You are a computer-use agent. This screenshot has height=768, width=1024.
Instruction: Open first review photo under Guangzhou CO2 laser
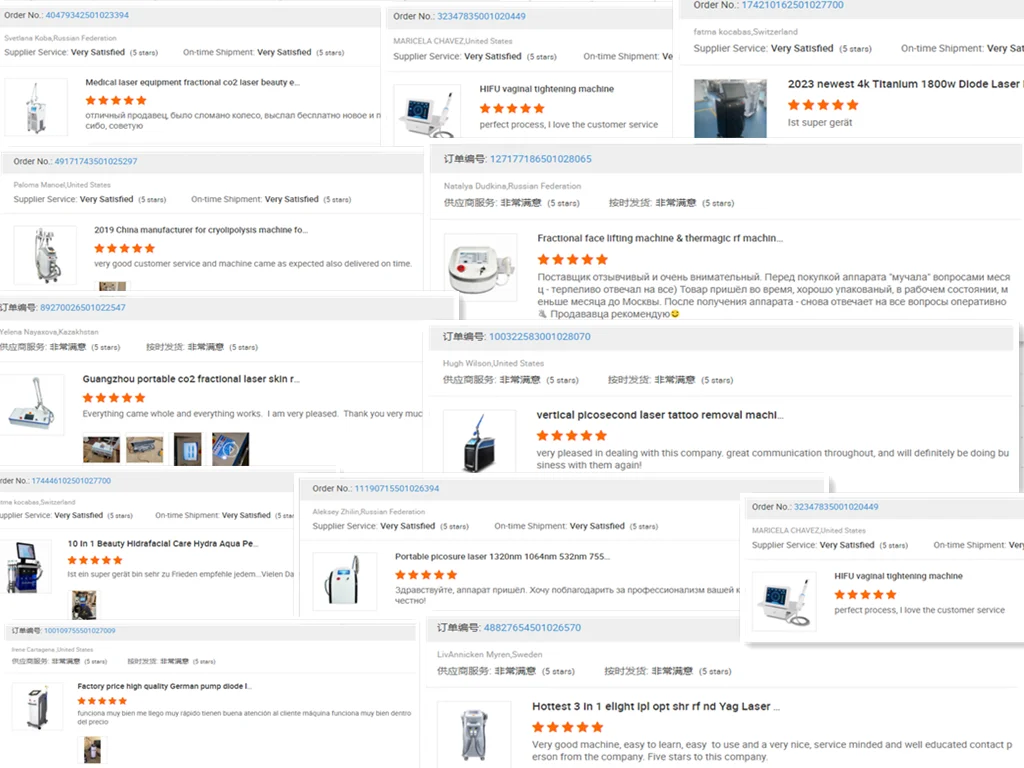click(x=101, y=449)
